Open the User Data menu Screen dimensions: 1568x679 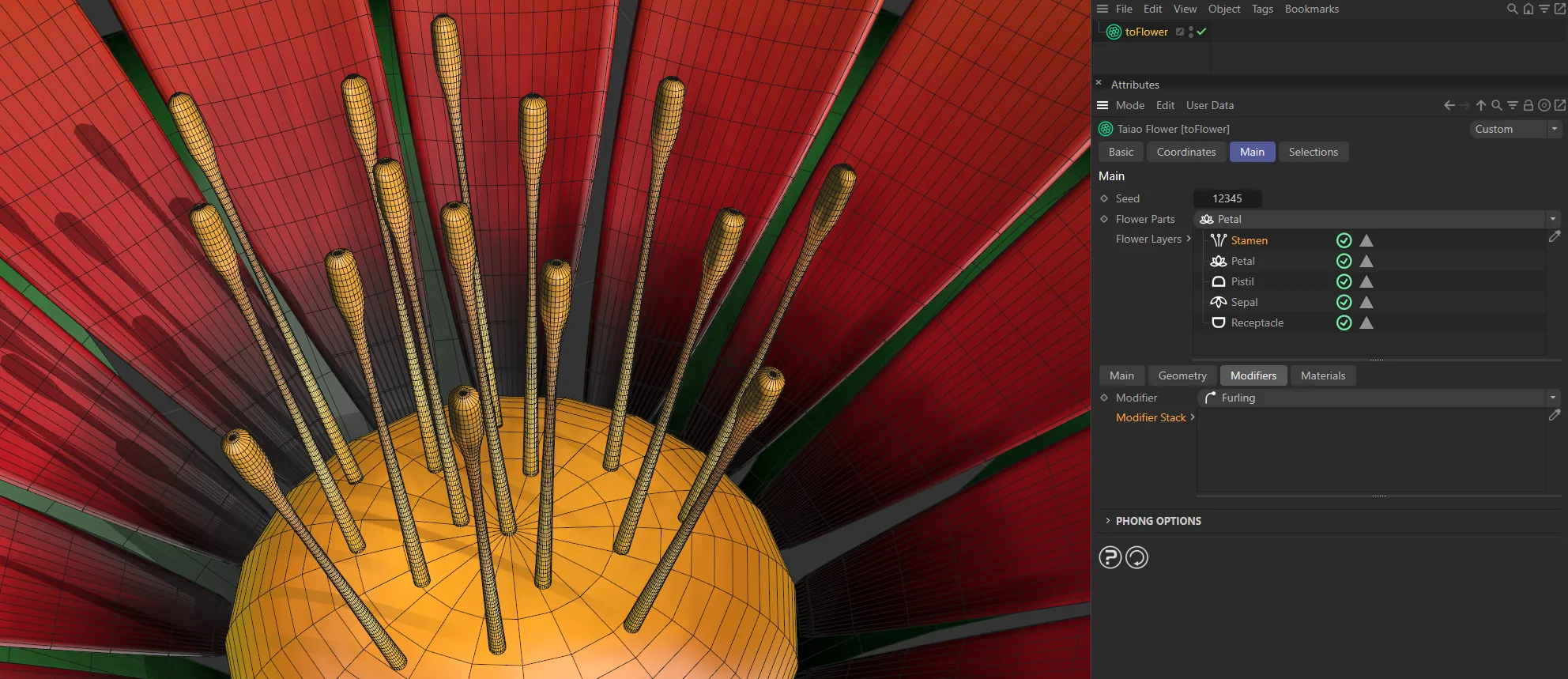pyautogui.click(x=1210, y=105)
